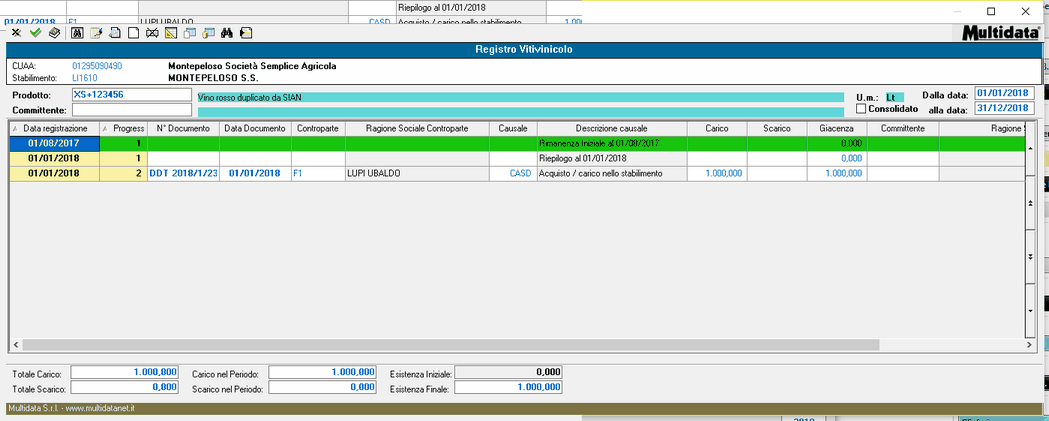Click the Dalla data field 01/01/2018
The width and height of the screenshot is (1049, 421).
click(x=1004, y=93)
